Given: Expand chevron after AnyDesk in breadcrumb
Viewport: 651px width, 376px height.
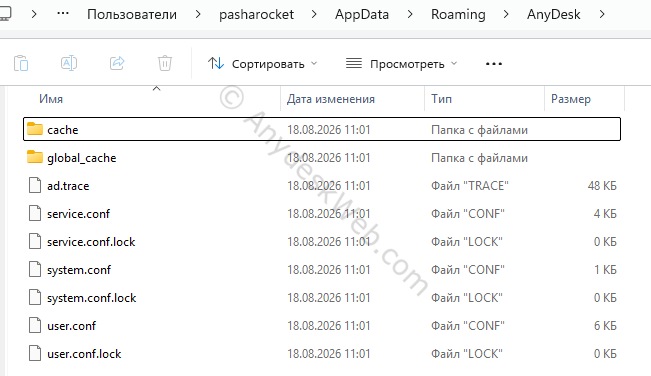Looking at the screenshot, I should (x=602, y=15).
